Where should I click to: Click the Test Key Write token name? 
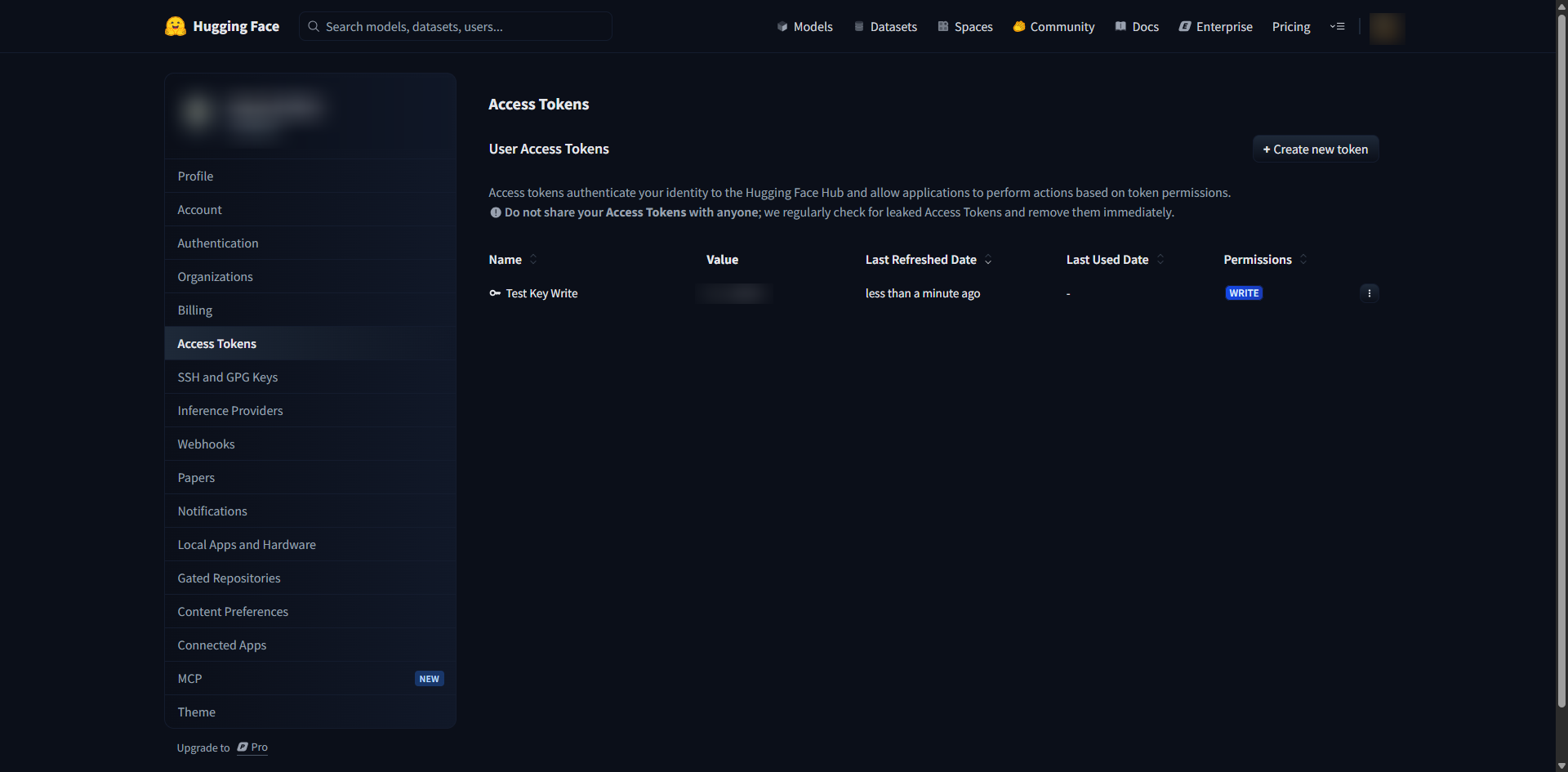click(x=541, y=293)
